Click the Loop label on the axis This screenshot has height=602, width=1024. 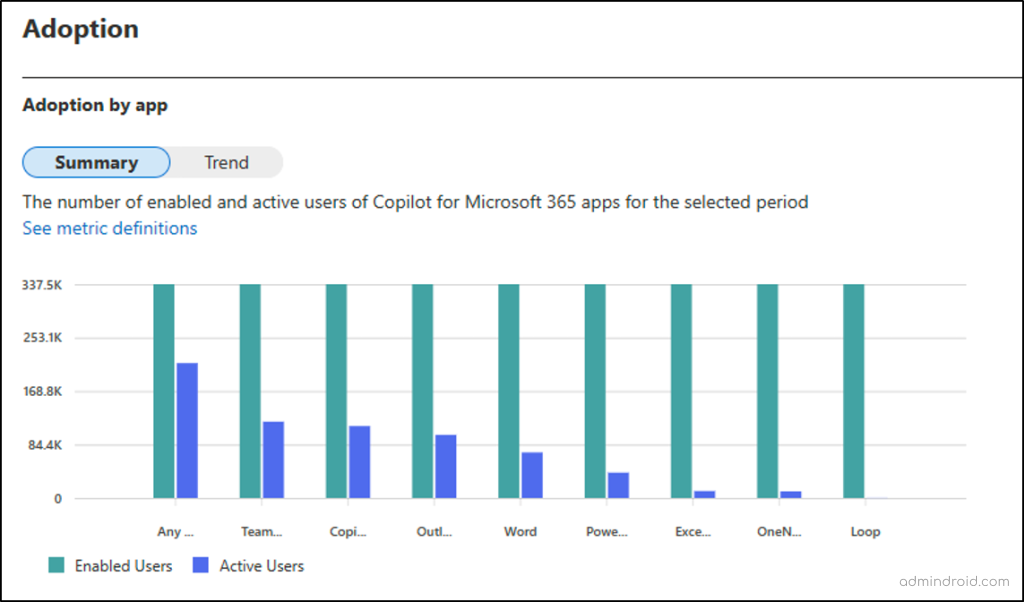tap(865, 532)
